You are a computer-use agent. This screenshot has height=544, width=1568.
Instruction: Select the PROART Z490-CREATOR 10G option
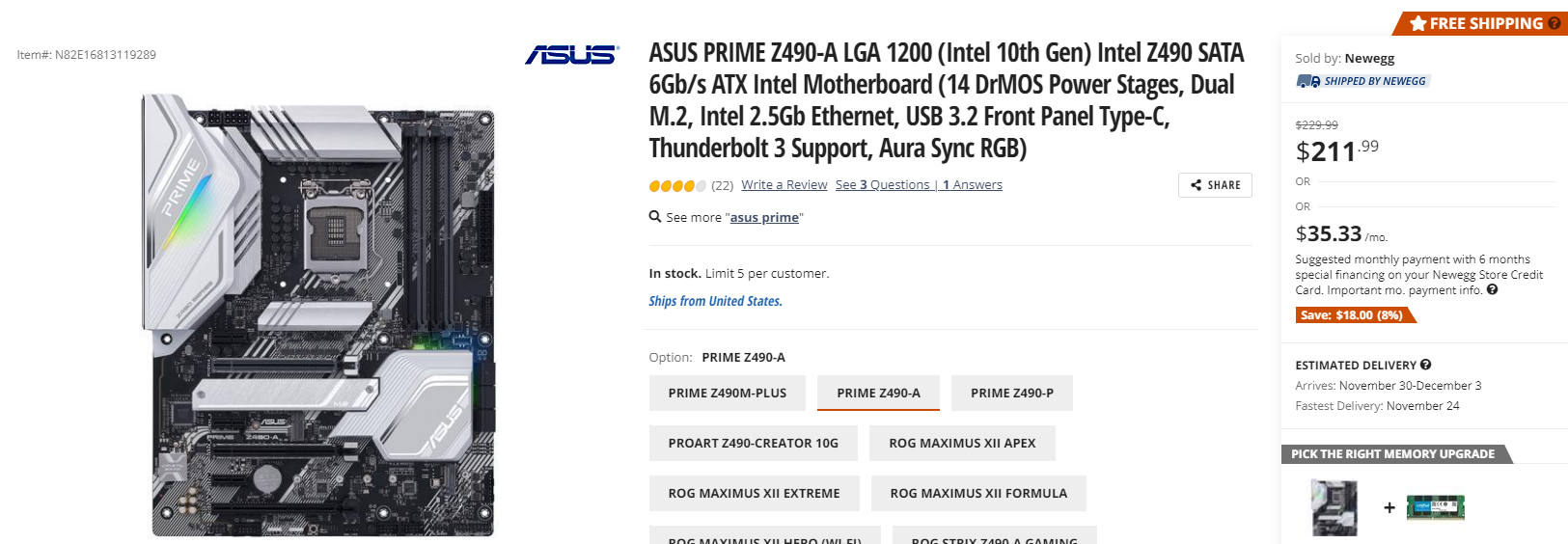coord(753,443)
